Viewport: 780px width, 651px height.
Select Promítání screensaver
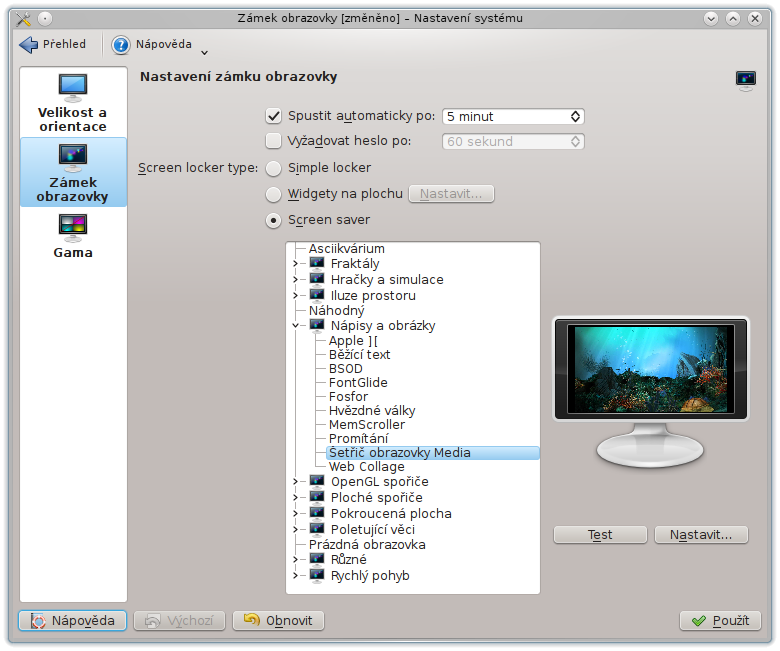point(359,438)
